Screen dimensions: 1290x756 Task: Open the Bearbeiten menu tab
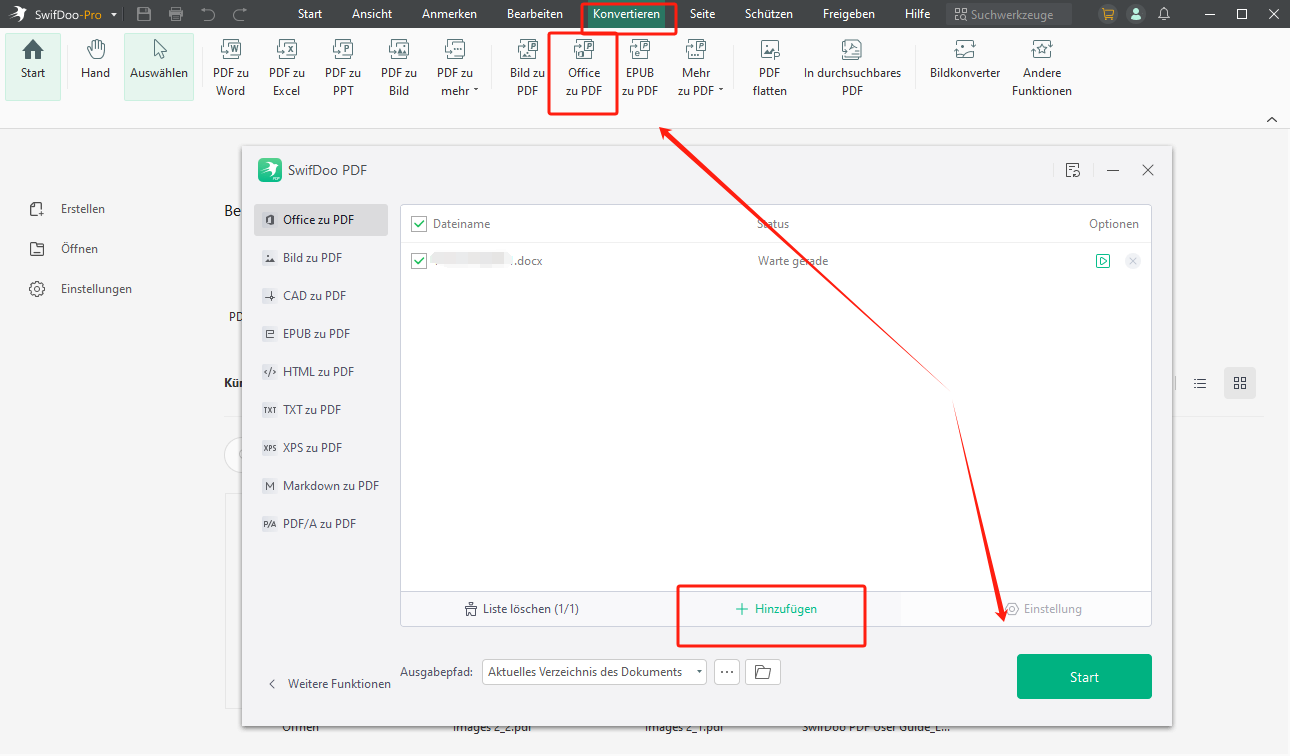[x=535, y=14]
